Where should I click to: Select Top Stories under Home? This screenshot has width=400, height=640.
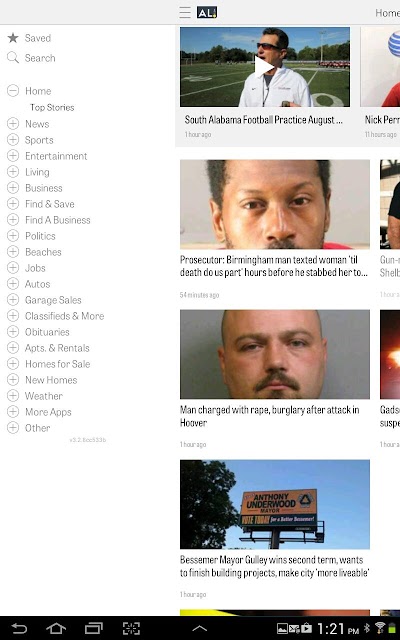(x=52, y=107)
